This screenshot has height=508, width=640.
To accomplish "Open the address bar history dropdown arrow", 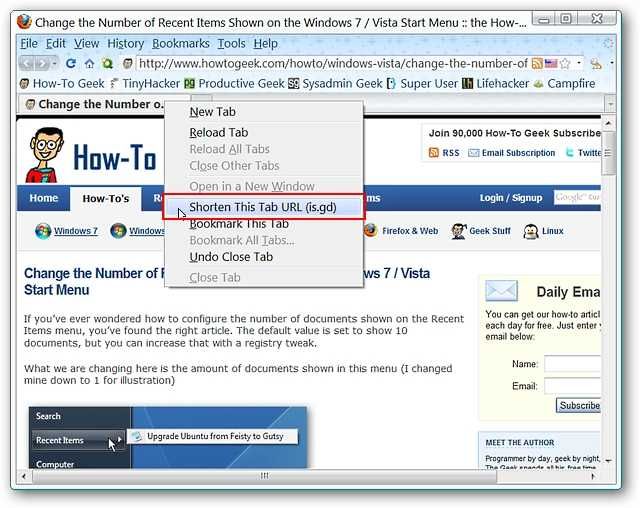I will click(579, 64).
